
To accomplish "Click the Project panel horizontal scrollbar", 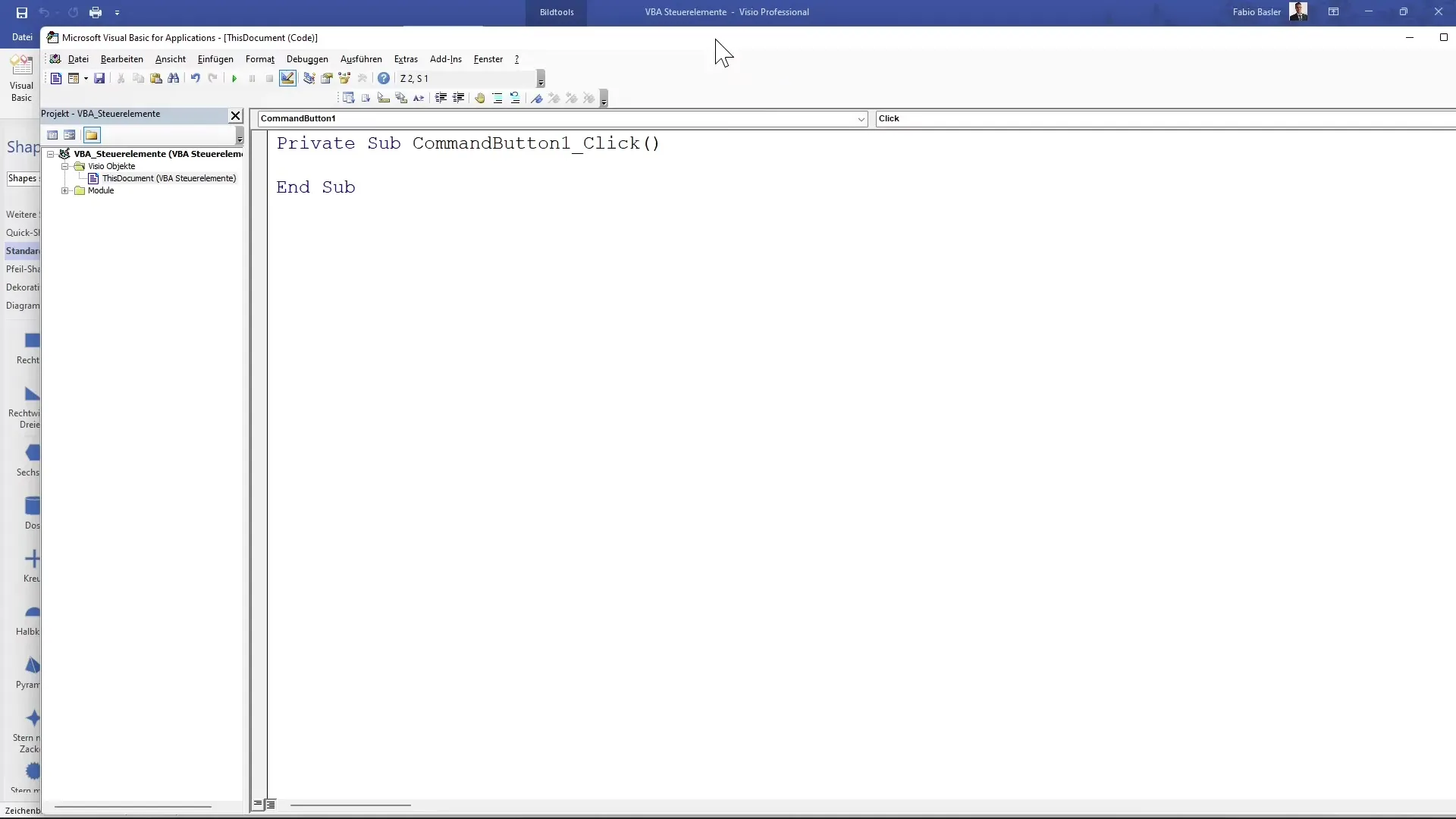I will [x=133, y=806].
